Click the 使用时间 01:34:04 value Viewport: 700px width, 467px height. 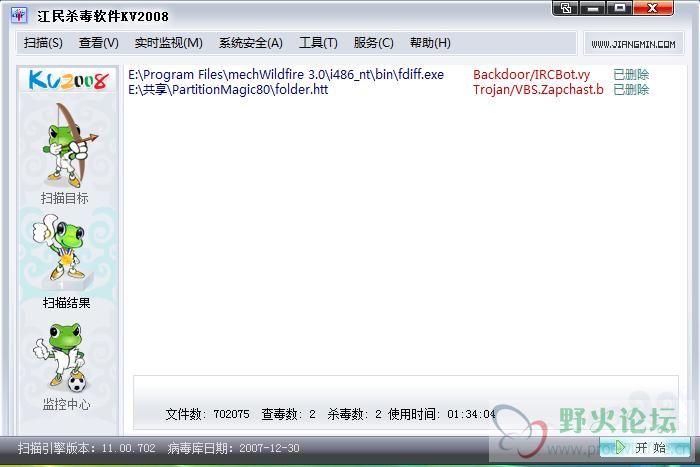(442, 414)
